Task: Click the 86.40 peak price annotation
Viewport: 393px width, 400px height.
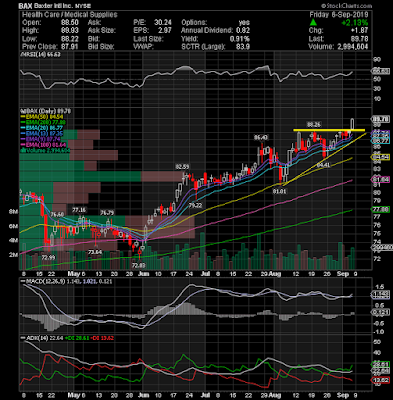Action: pyautogui.click(x=261, y=137)
